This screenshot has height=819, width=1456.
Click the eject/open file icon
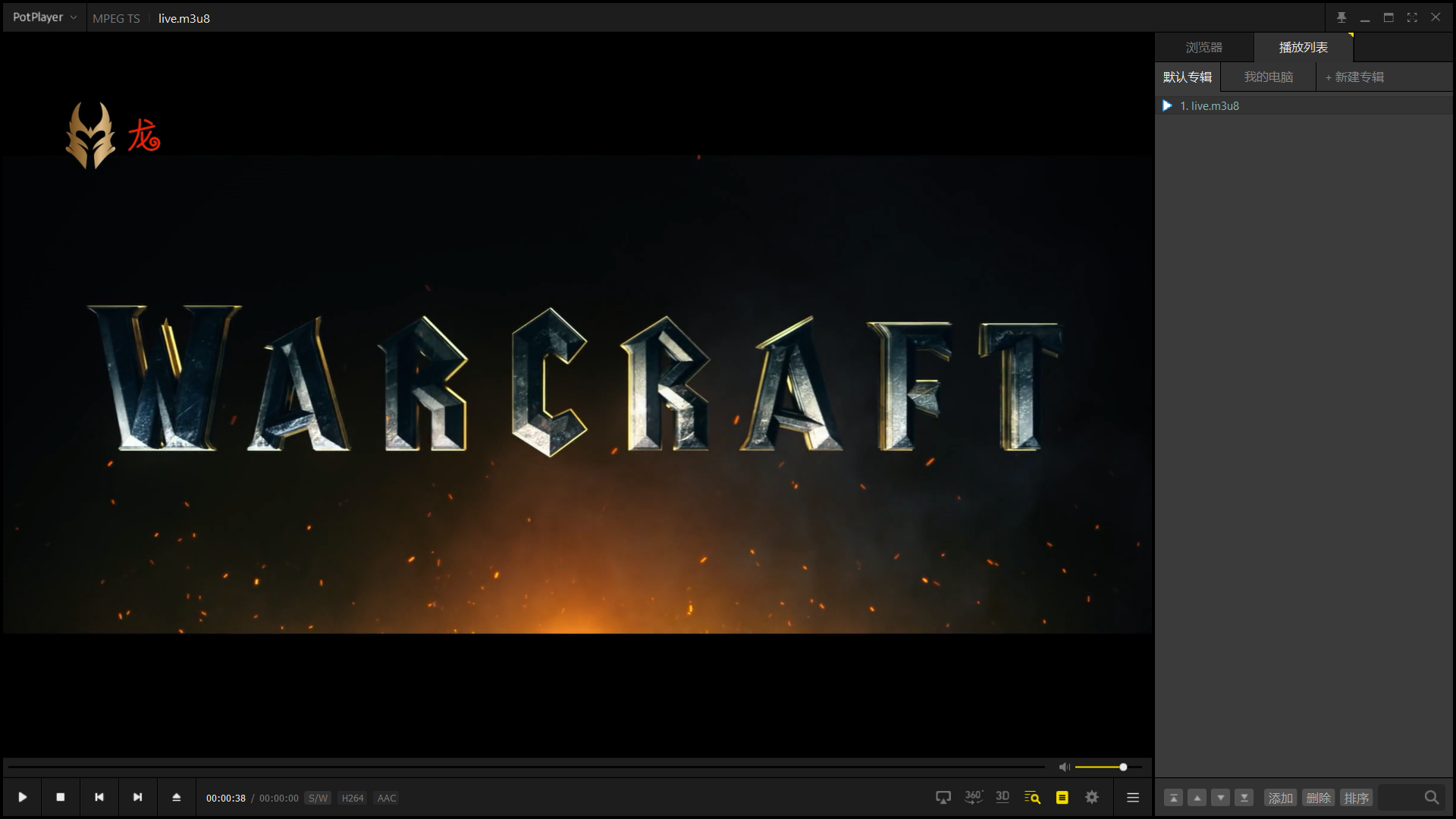pos(177,797)
